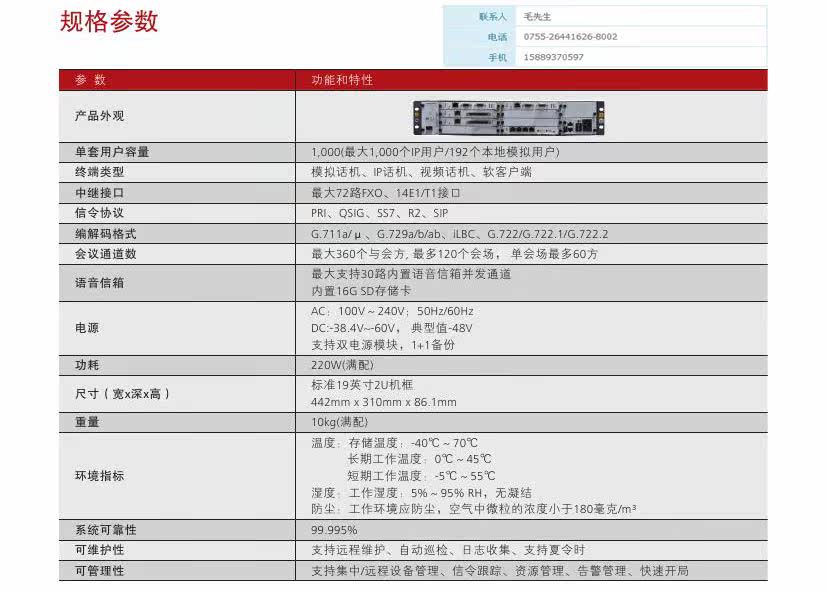Click the 会议通道数 row label
This screenshot has width=827, height=592.
click(x=105, y=254)
